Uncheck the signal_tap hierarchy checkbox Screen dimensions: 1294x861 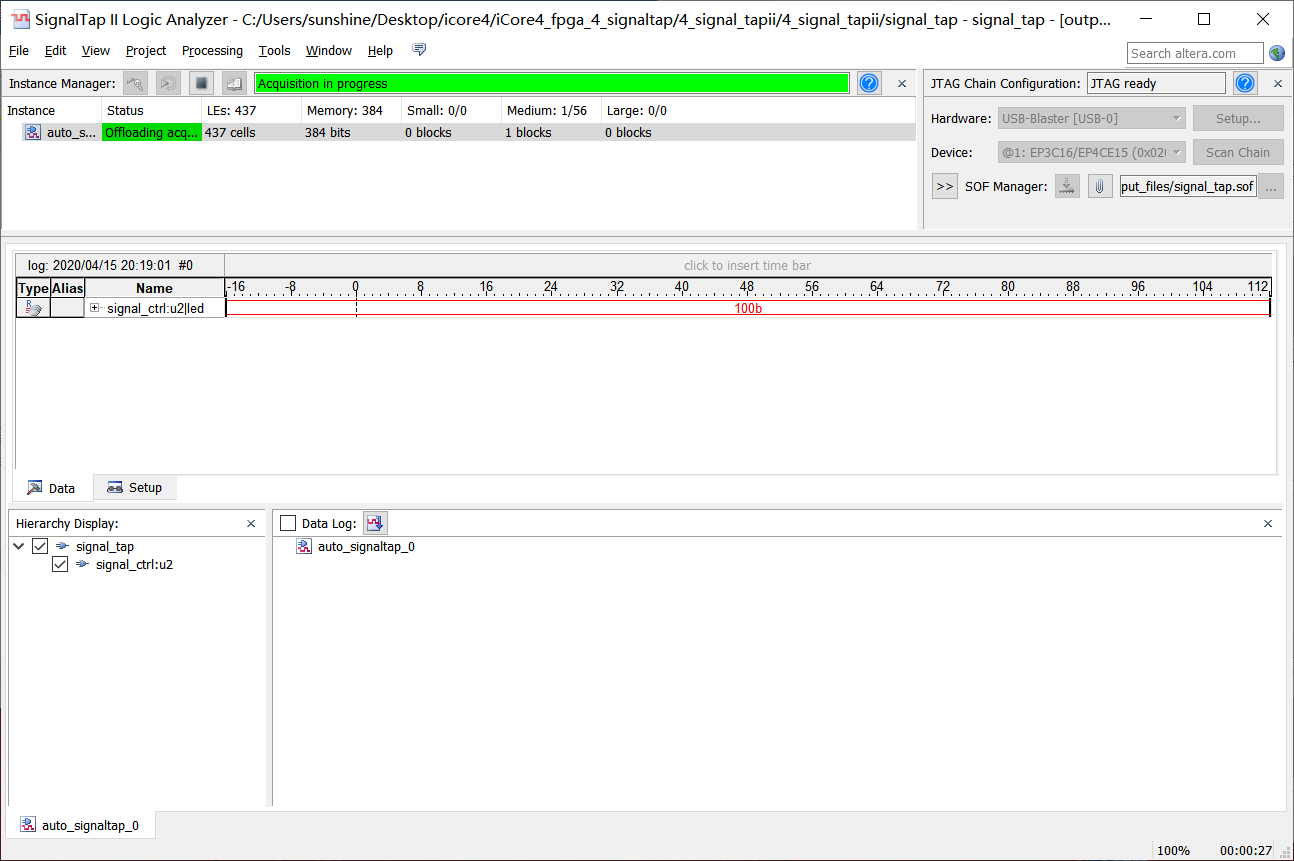(x=40, y=546)
